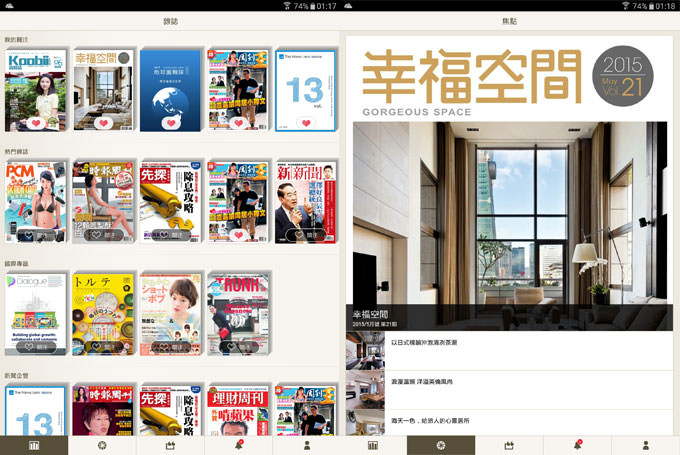Tap the 幸福空間 caption bar on cover image

(x=510, y=318)
